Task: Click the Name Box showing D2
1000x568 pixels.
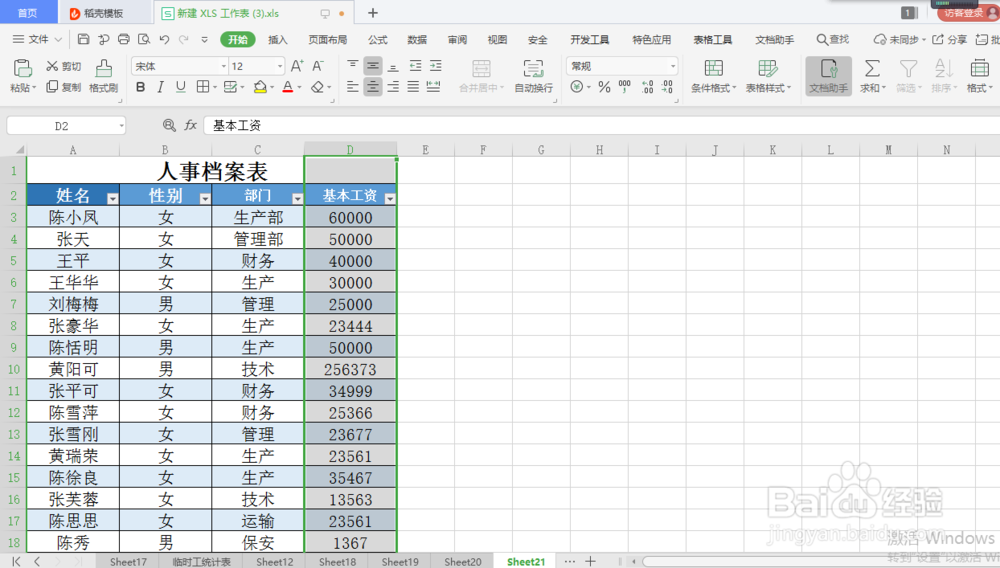Action: (66, 126)
